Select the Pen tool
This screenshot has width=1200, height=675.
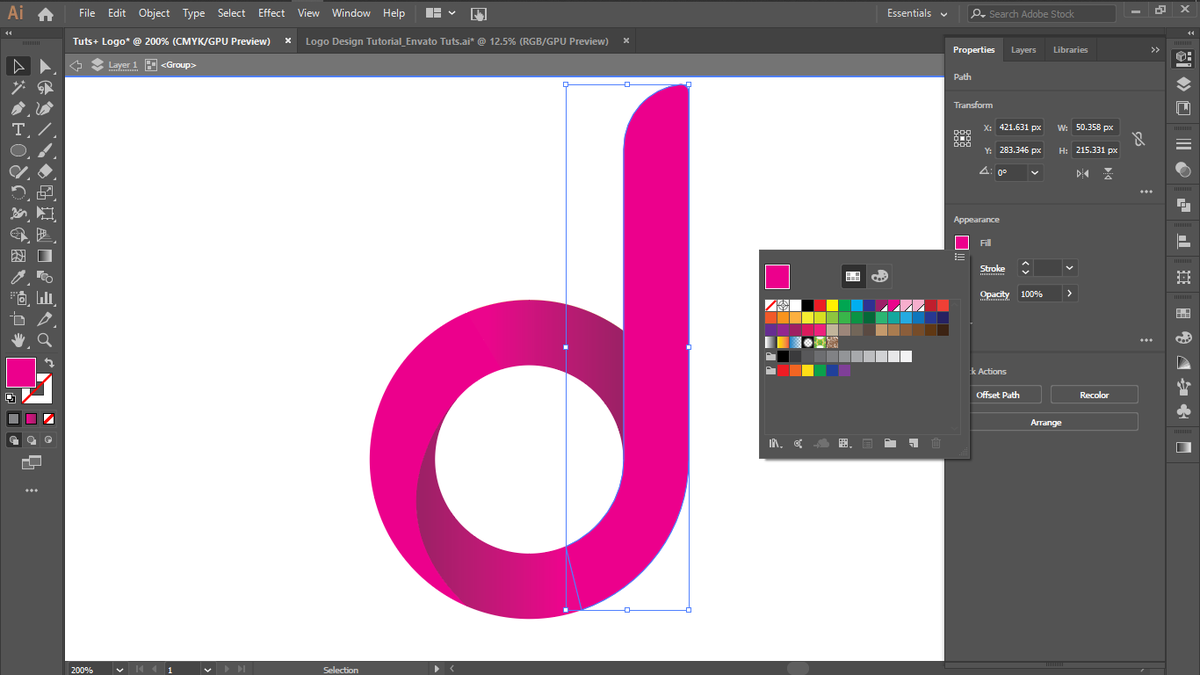pos(18,109)
